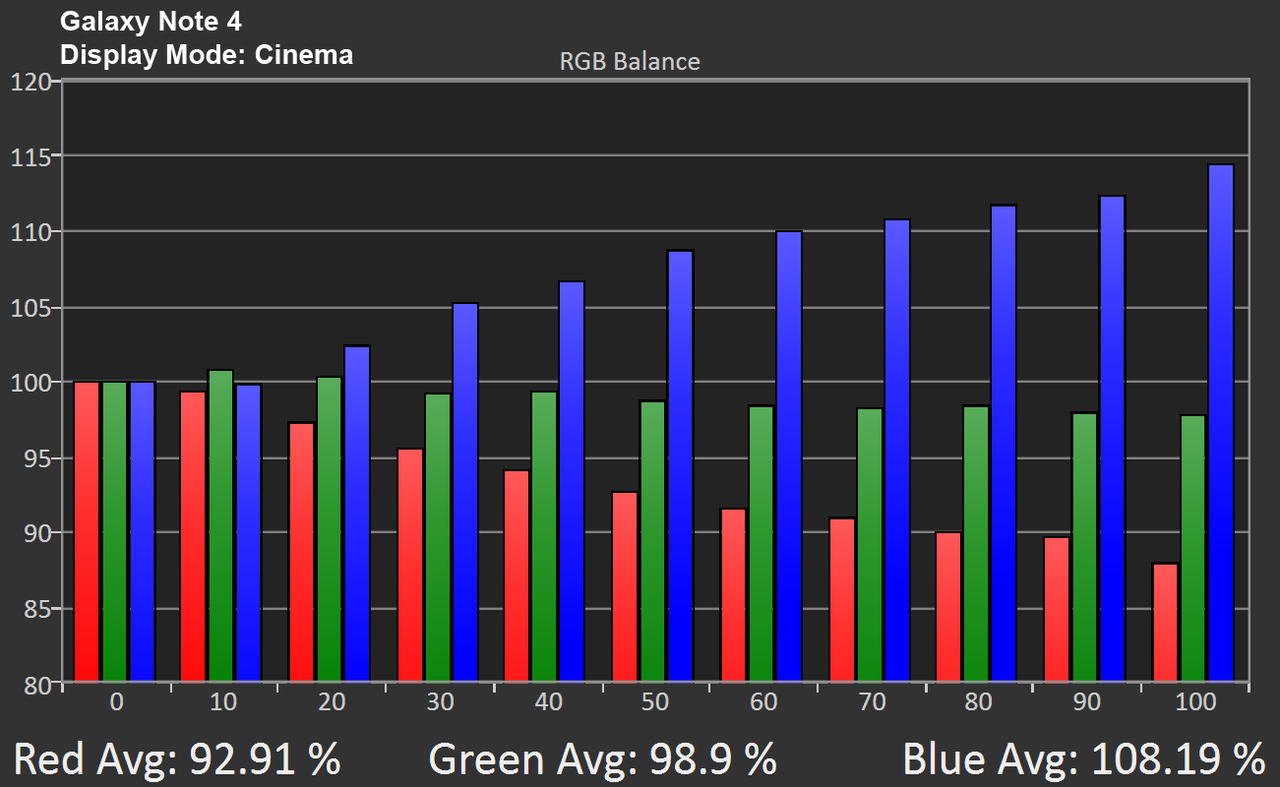Select the green bar at 90
Image resolution: width=1280 pixels, height=787 pixels.
click(x=1084, y=548)
